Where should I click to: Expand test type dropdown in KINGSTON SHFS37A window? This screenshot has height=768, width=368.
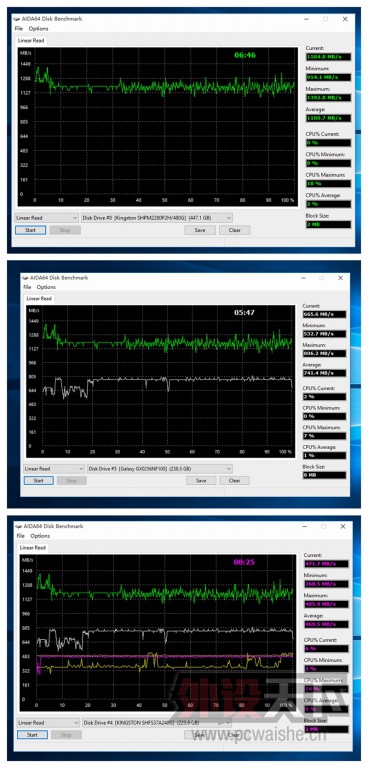[x=48, y=722]
